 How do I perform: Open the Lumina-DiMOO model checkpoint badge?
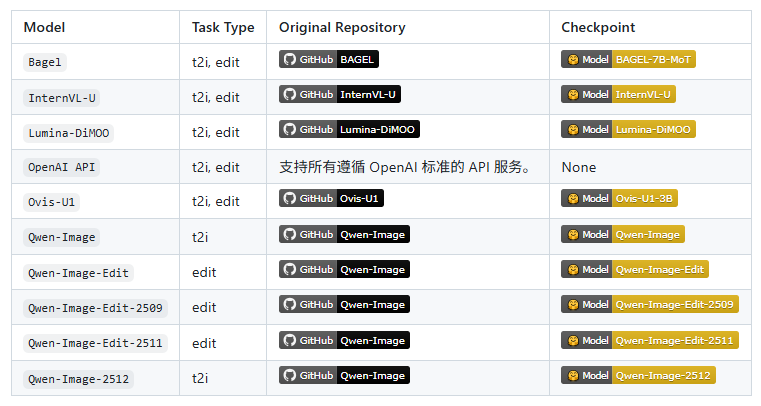[x=628, y=129]
